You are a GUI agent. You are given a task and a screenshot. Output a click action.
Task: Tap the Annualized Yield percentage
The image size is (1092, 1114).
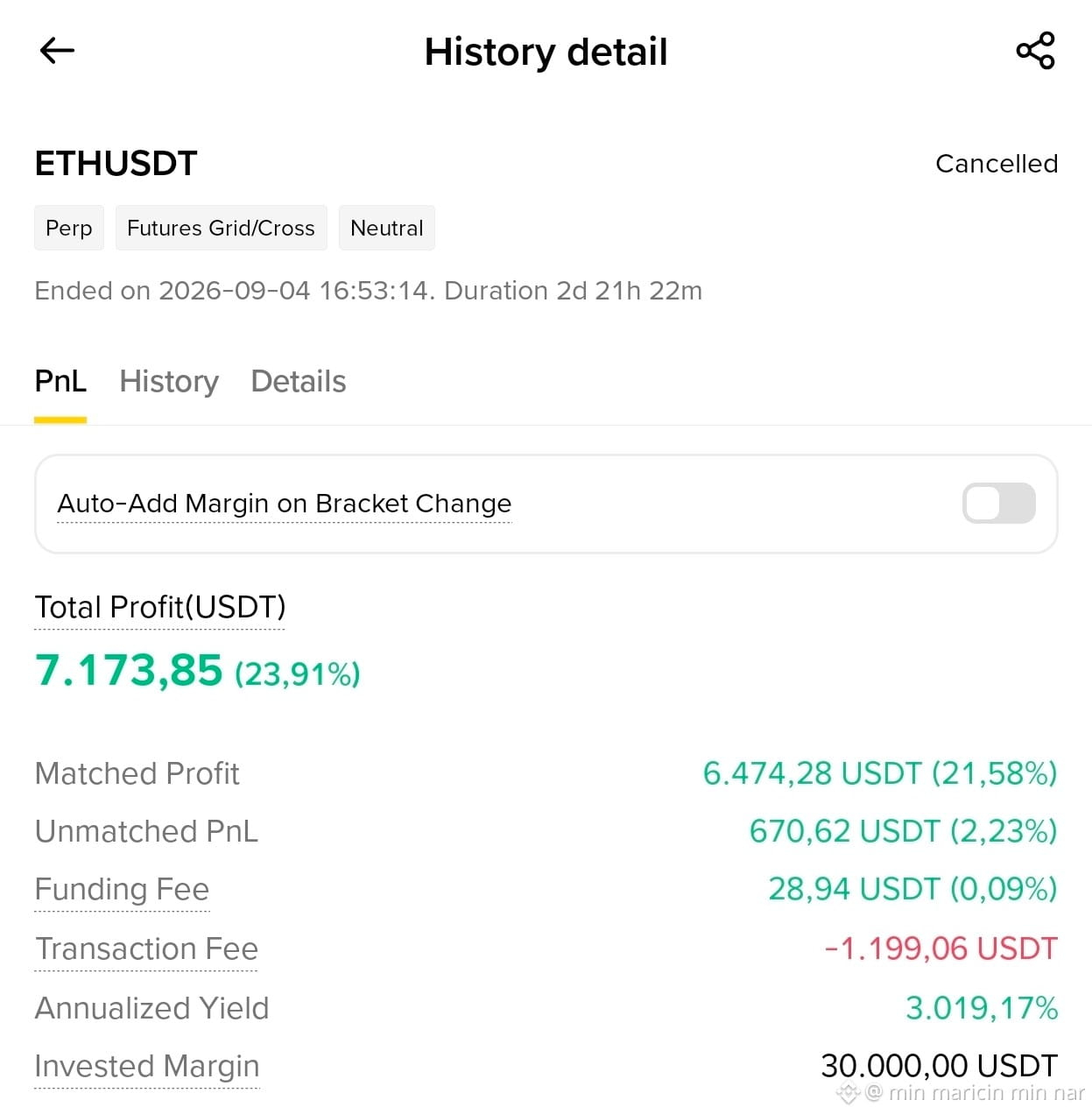982,1008
